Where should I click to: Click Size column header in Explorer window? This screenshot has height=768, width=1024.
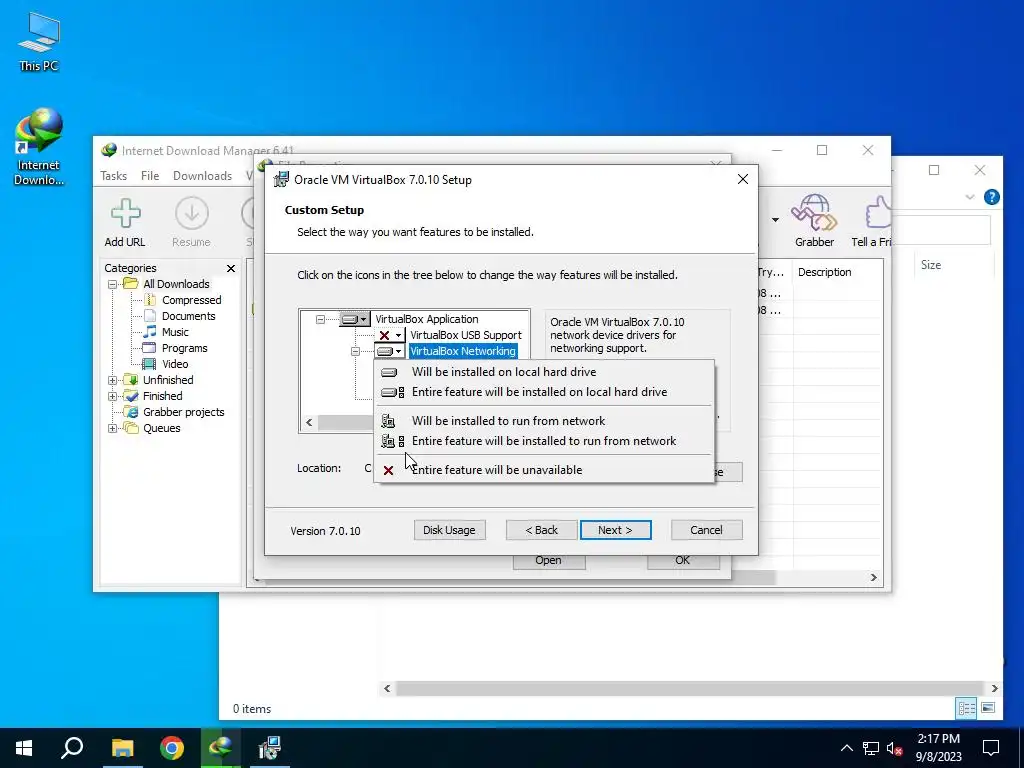click(x=931, y=265)
